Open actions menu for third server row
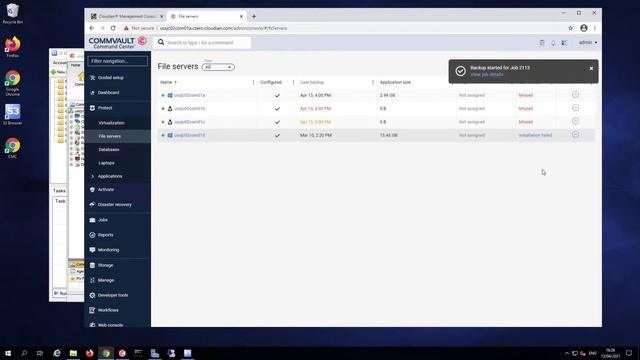This screenshot has height=360, width=640. [x=575, y=121]
